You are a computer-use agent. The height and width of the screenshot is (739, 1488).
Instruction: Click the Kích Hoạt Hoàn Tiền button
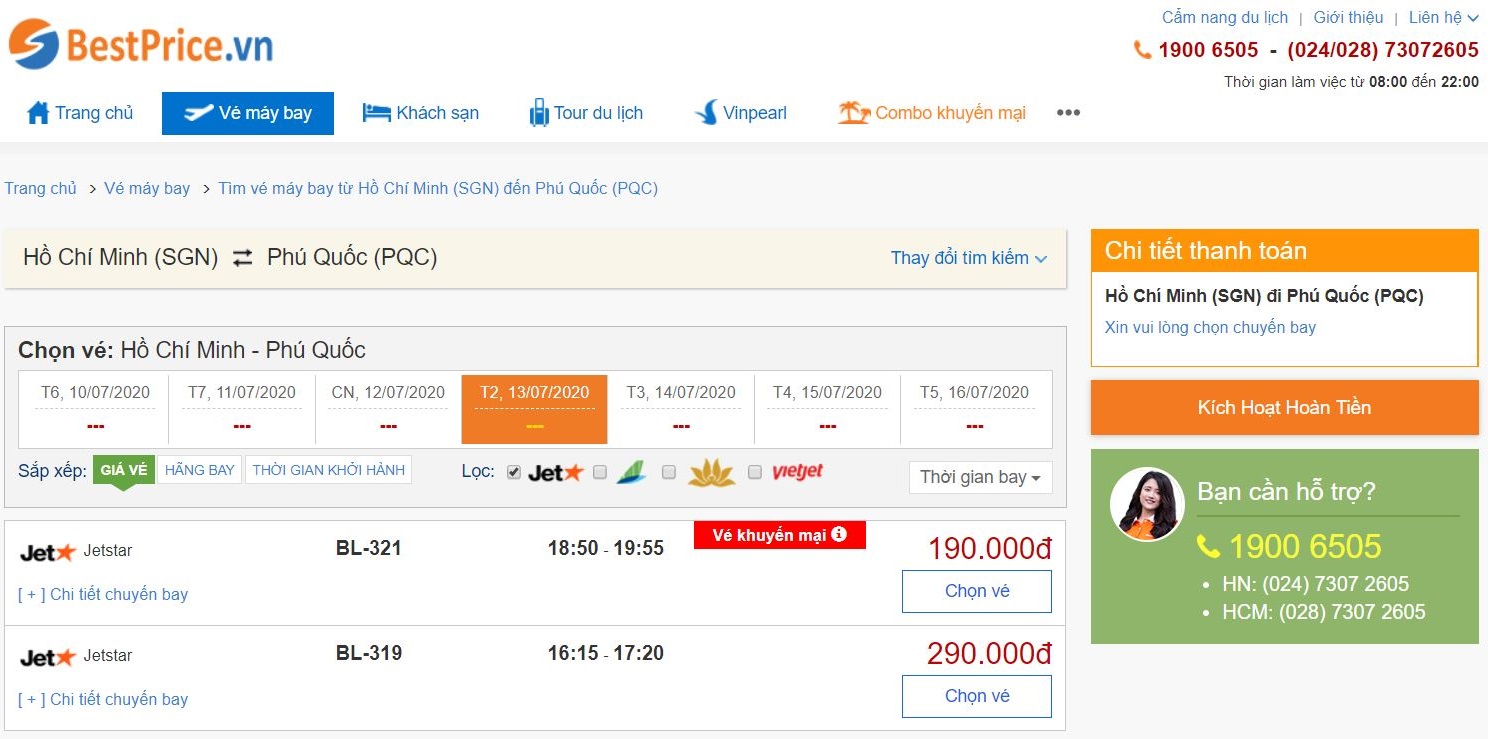tap(1284, 407)
